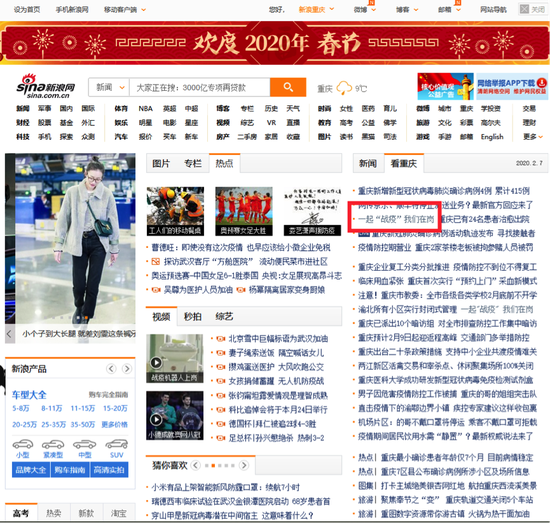Viewport: 550px width, 523px height.
Task: Expand the 更多 navigation menu
Action: (533, 136)
